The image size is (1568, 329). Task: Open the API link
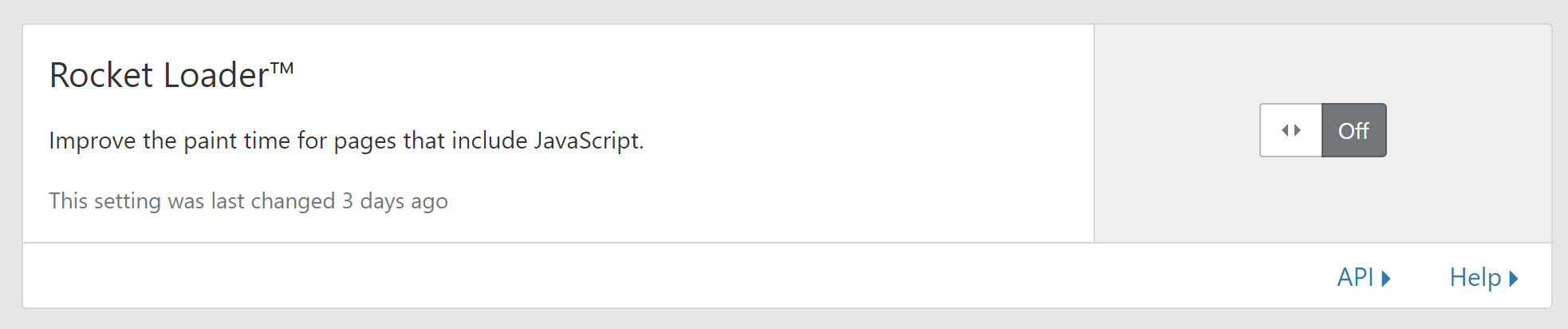[1355, 277]
